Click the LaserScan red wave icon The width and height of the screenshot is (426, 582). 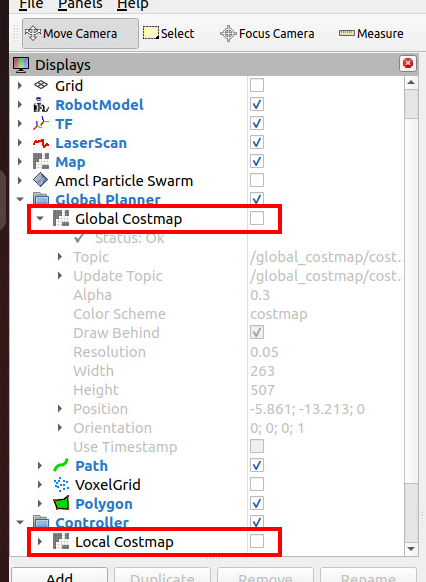click(41, 143)
